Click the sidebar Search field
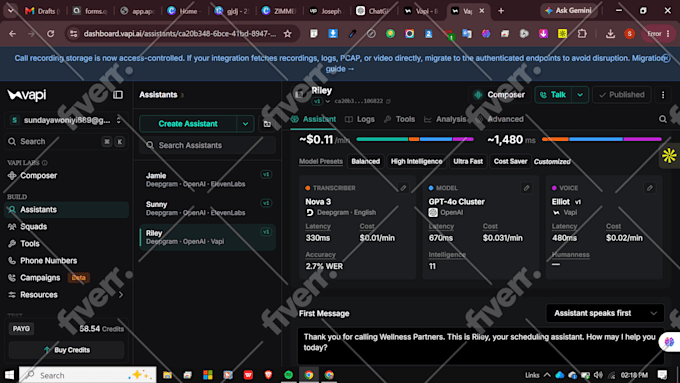 click(66, 141)
